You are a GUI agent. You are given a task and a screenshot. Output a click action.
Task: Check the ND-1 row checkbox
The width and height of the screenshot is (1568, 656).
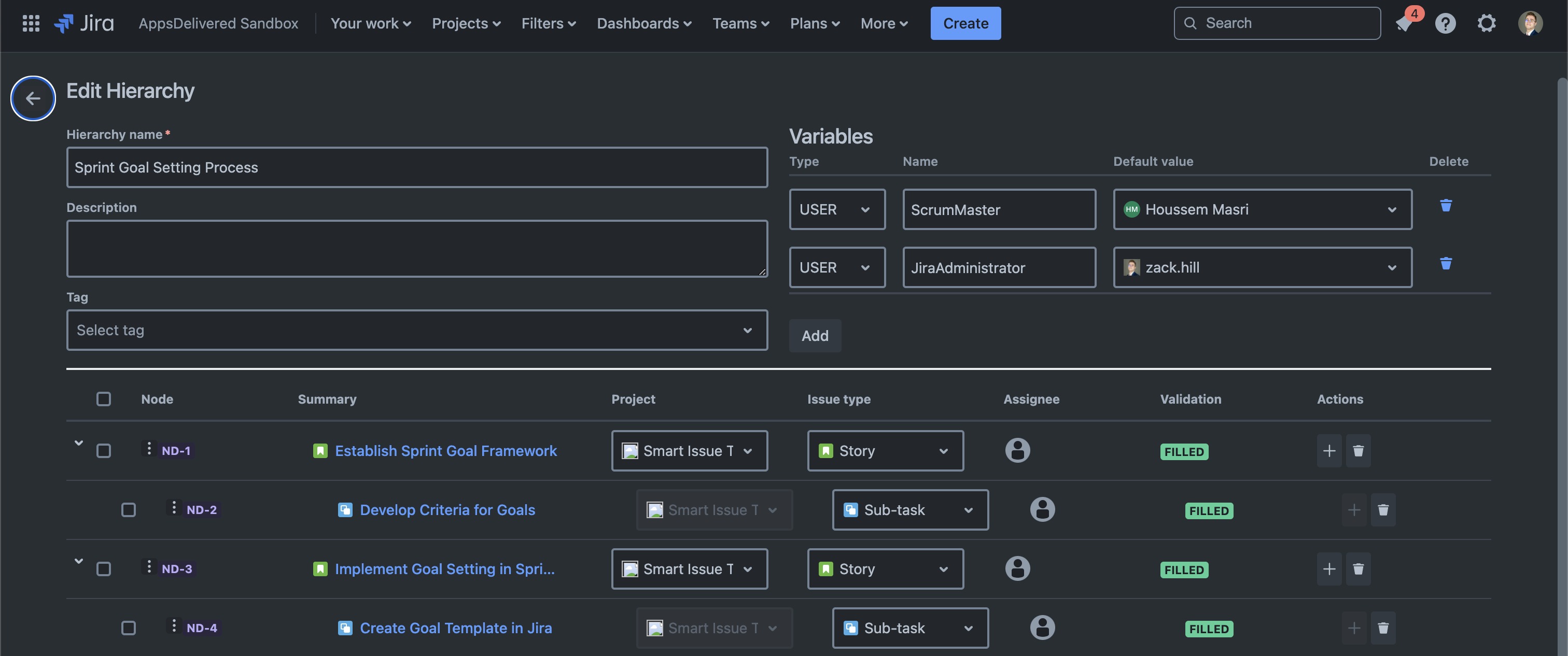tap(104, 451)
